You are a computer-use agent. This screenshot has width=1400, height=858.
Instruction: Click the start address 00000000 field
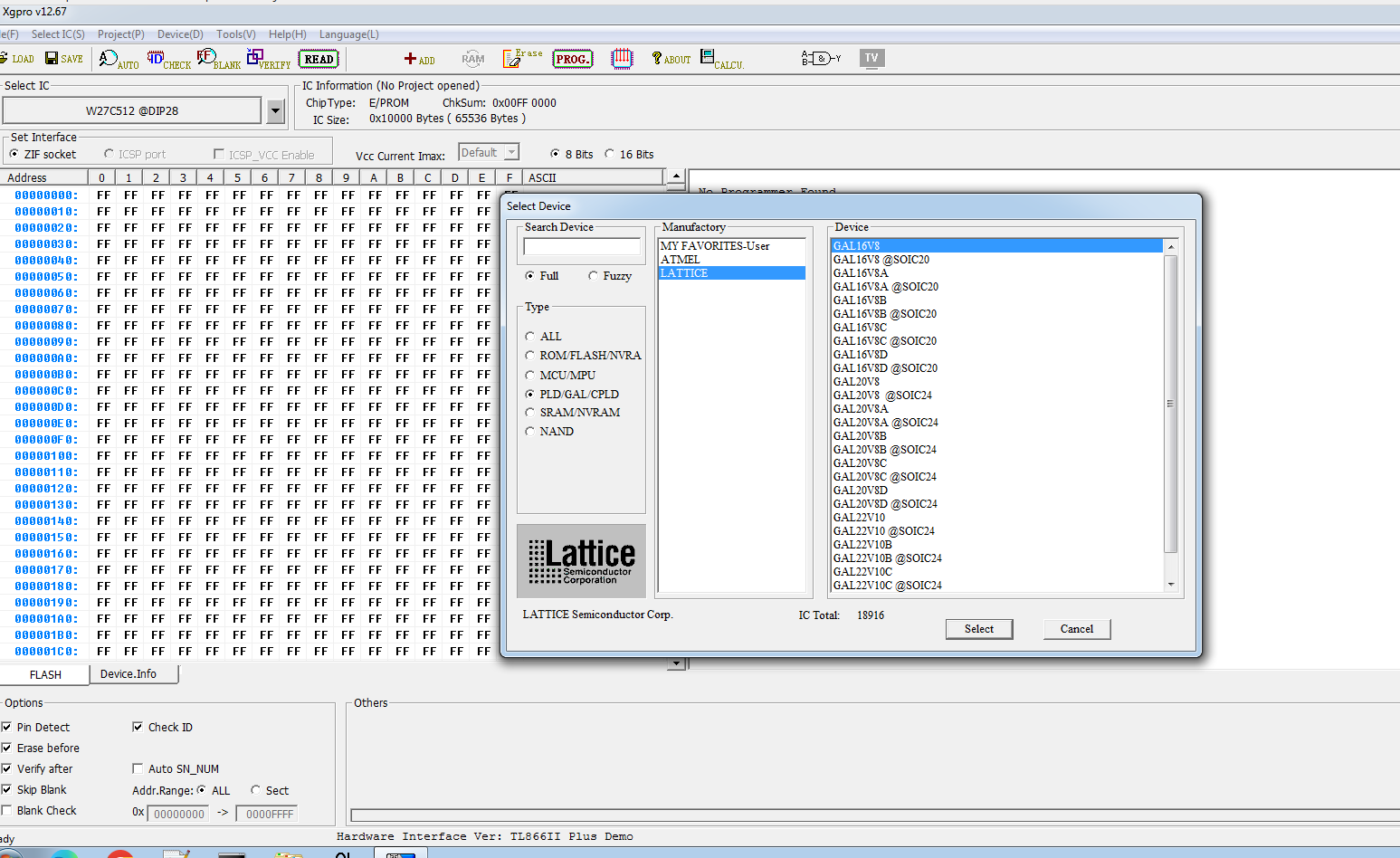pyautogui.click(x=178, y=814)
